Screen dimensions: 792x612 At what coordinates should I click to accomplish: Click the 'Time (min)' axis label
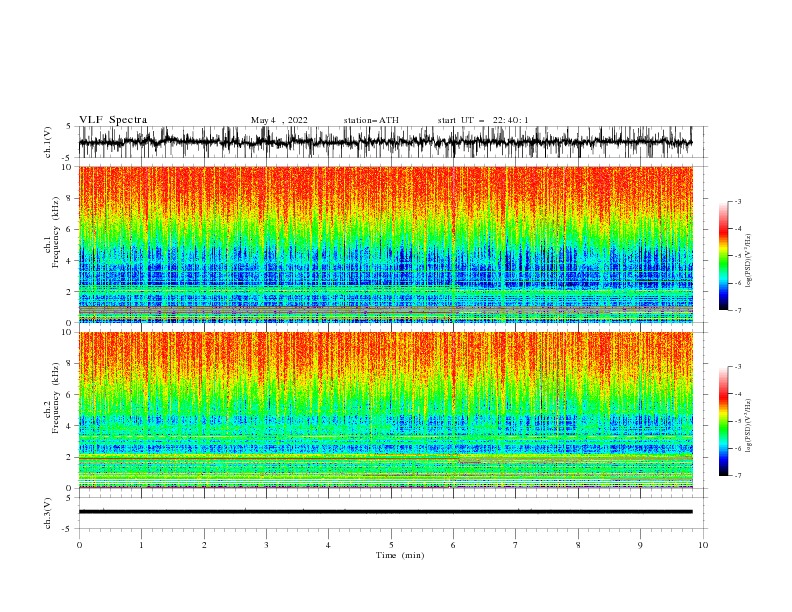click(400, 555)
